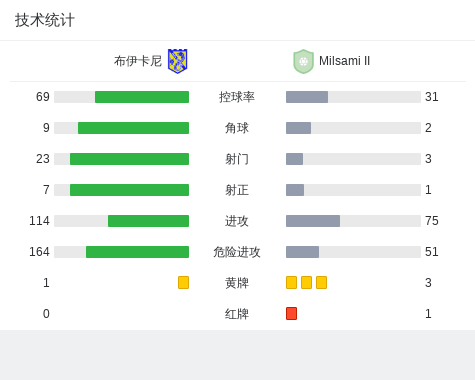Viewport: 475px width, 380px height.
Task: Click the green 控球率 possession bar
Action: pyautogui.click(x=142, y=97)
